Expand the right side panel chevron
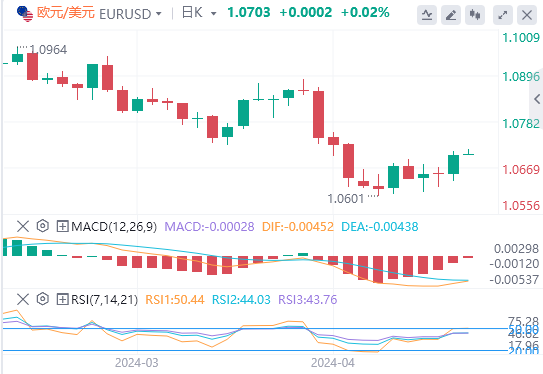 coord(537,99)
